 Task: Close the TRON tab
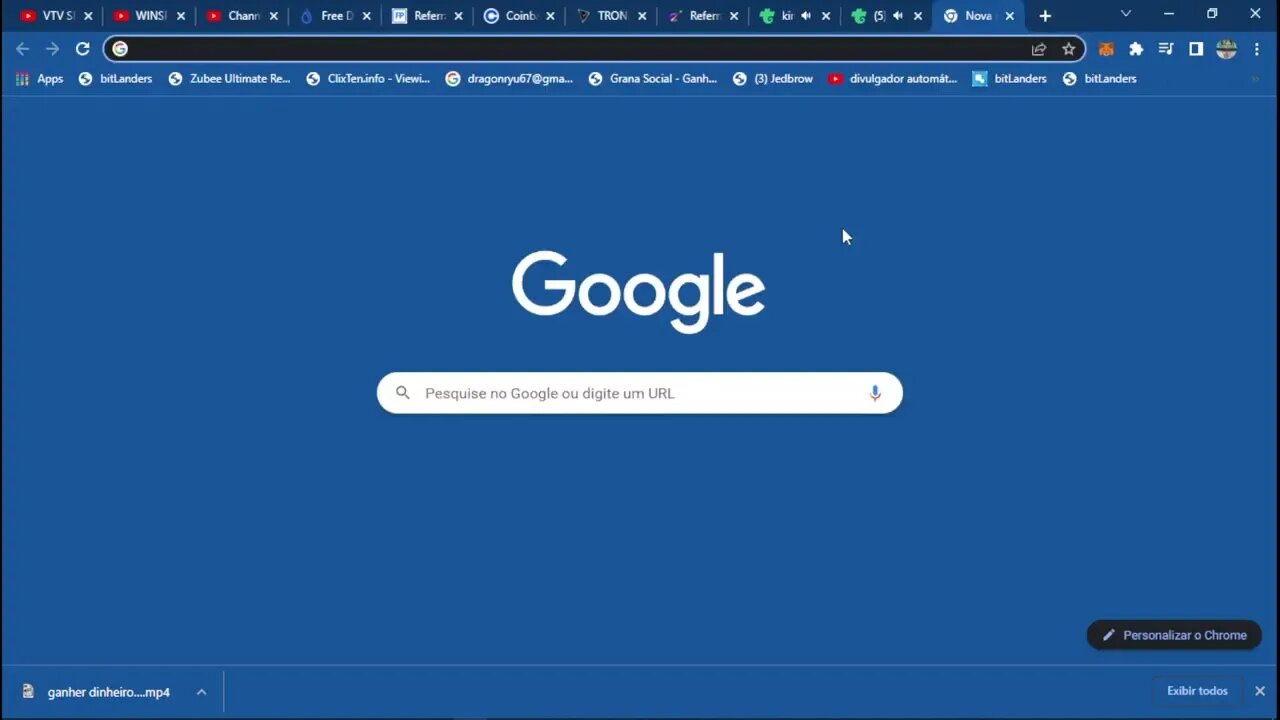tap(642, 16)
